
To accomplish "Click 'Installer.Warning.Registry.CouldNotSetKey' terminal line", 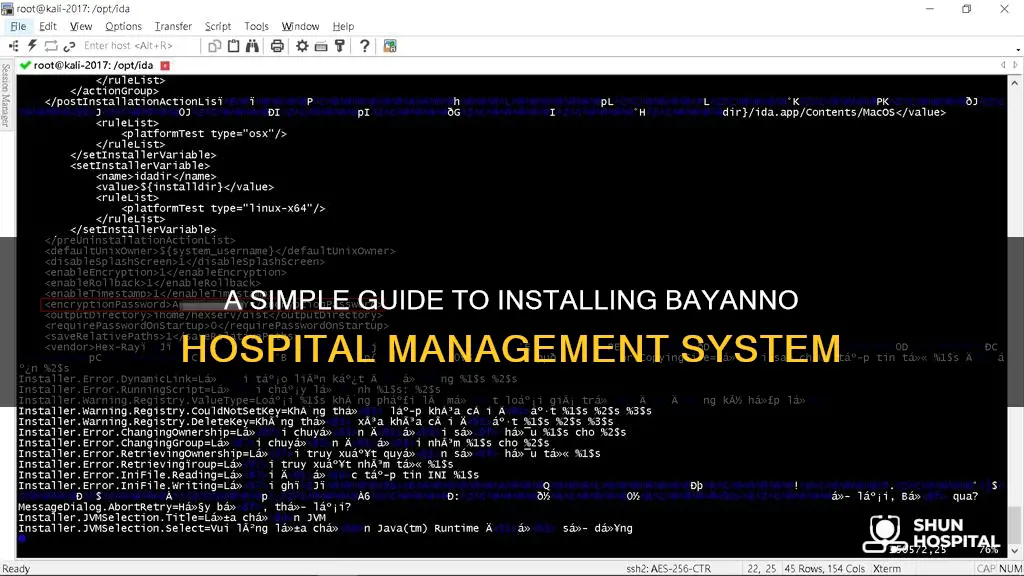I will click(335, 411).
